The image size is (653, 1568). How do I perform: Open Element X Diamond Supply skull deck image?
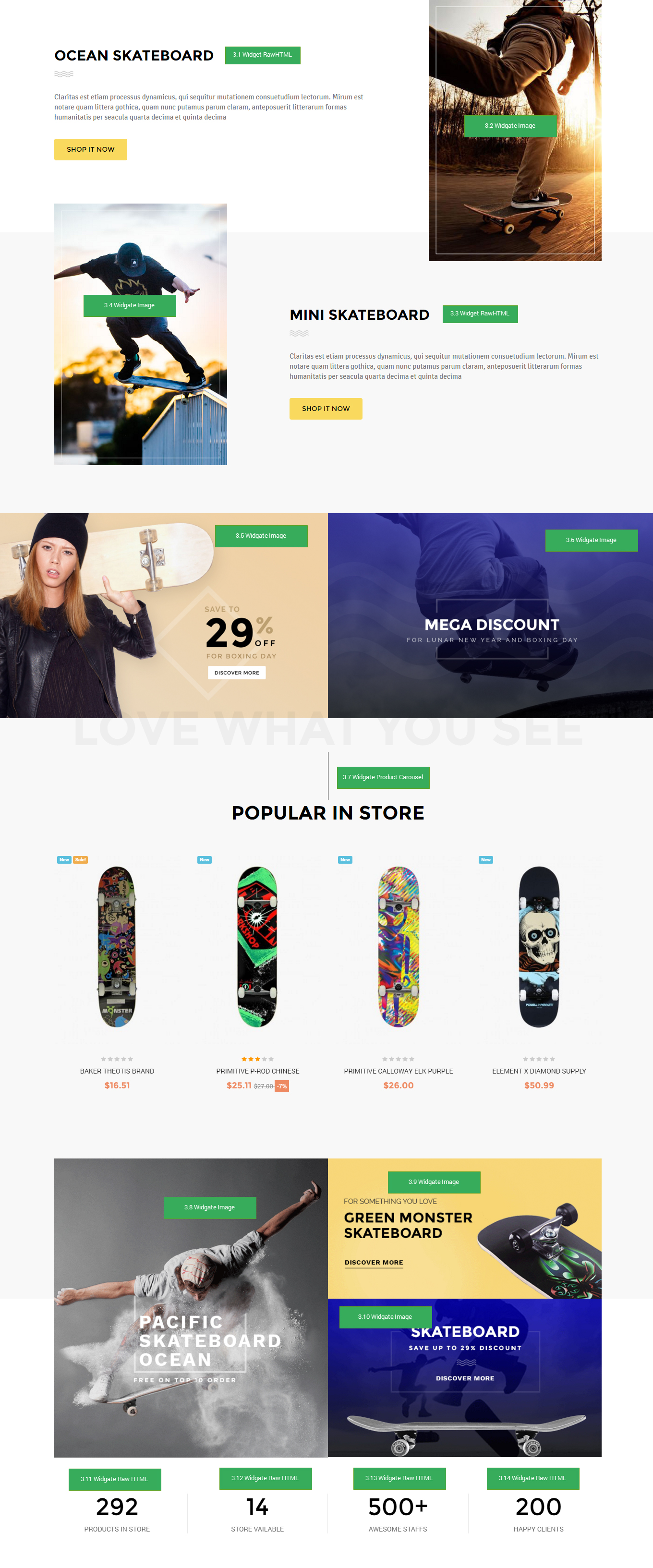(x=539, y=947)
